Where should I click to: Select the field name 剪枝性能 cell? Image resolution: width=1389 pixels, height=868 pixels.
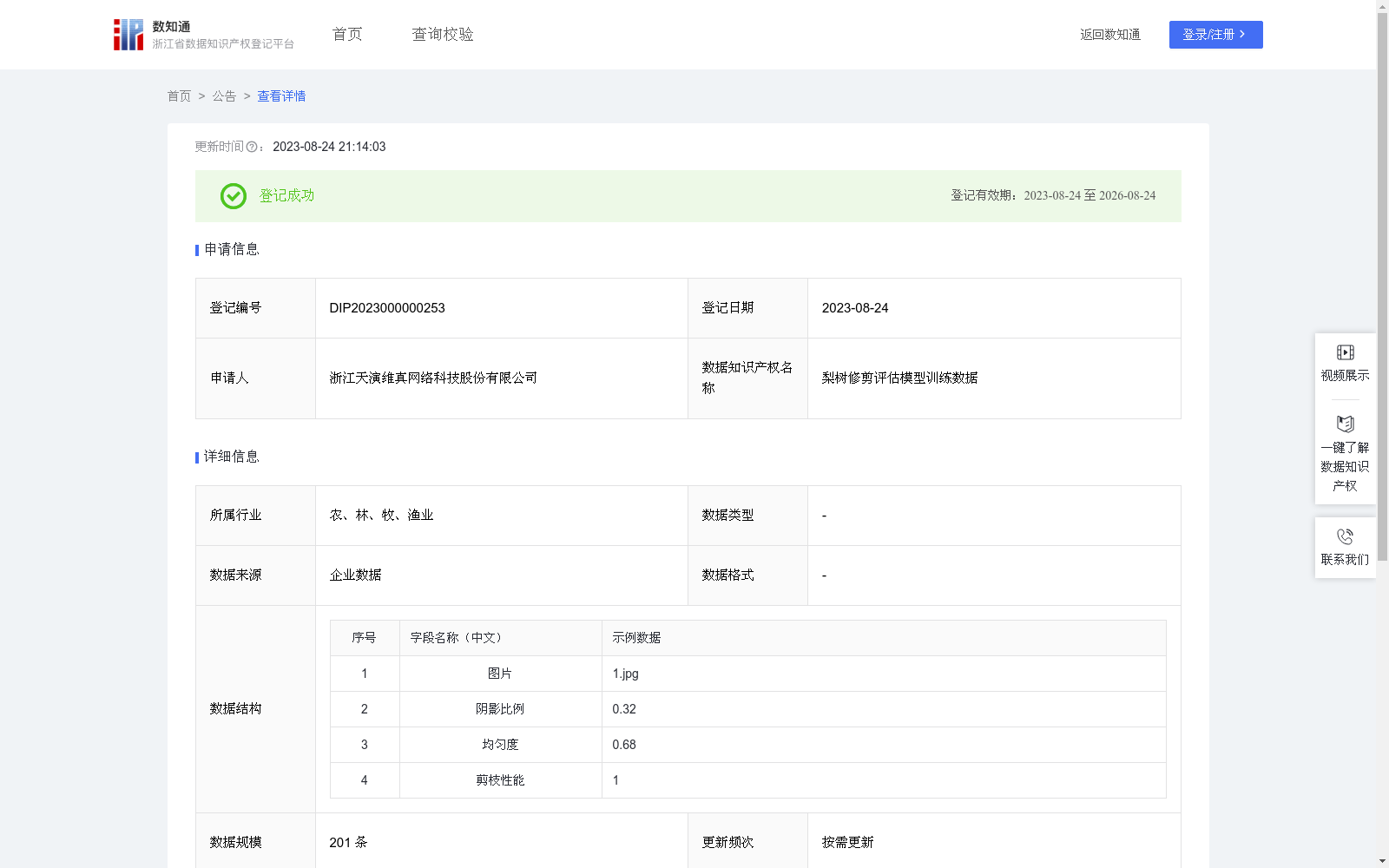tap(500, 780)
